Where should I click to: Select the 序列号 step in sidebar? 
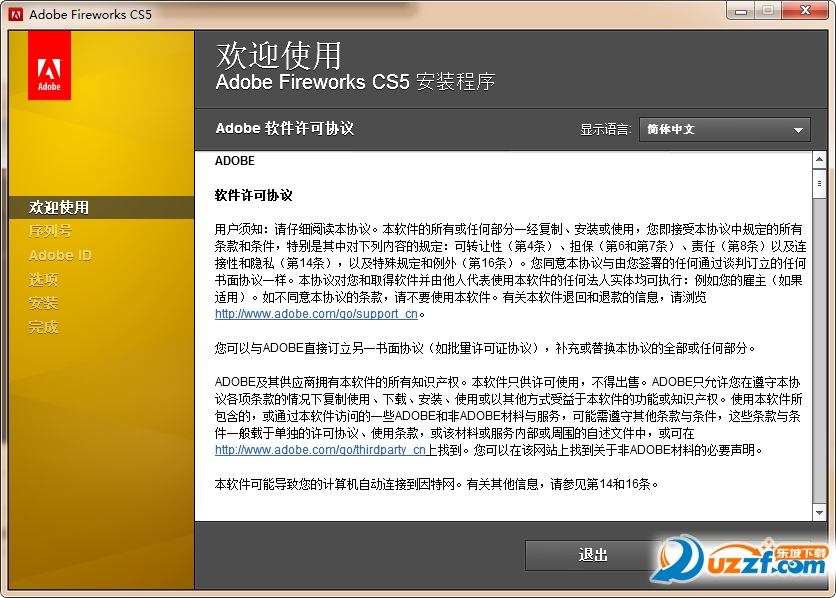pyautogui.click(x=50, y=231)
